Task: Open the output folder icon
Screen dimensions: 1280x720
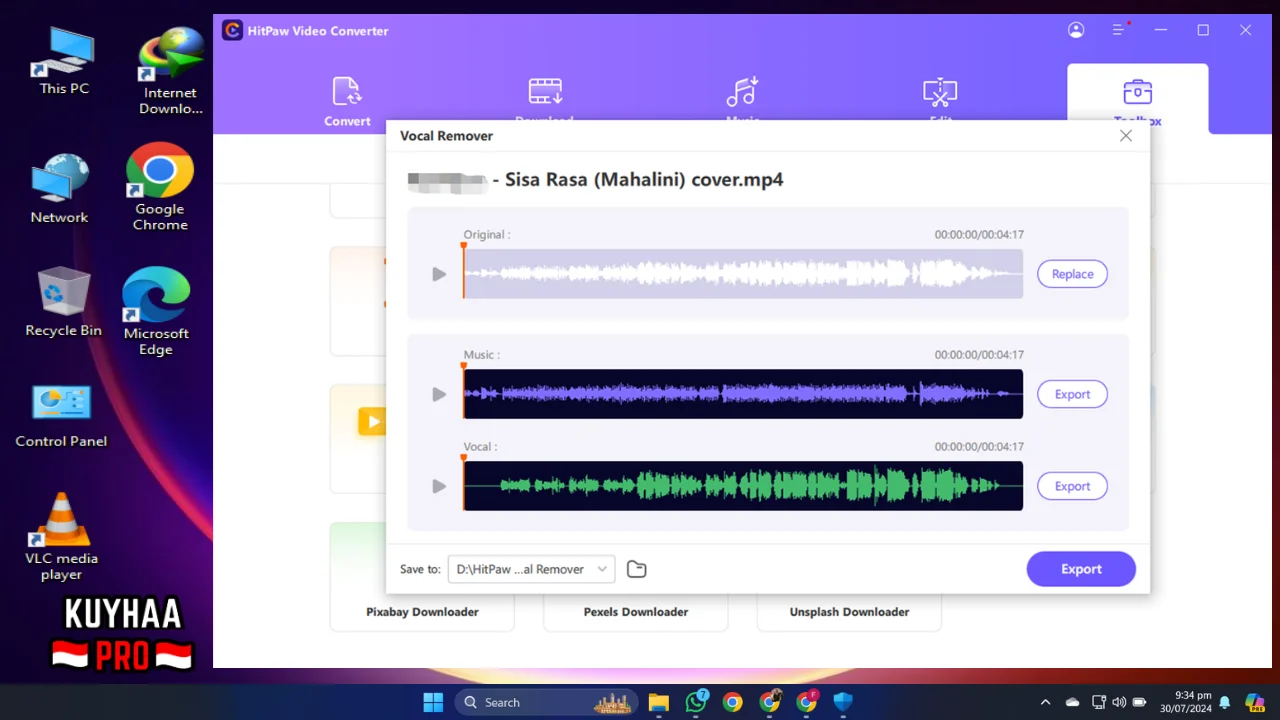Action: [637, 569]
